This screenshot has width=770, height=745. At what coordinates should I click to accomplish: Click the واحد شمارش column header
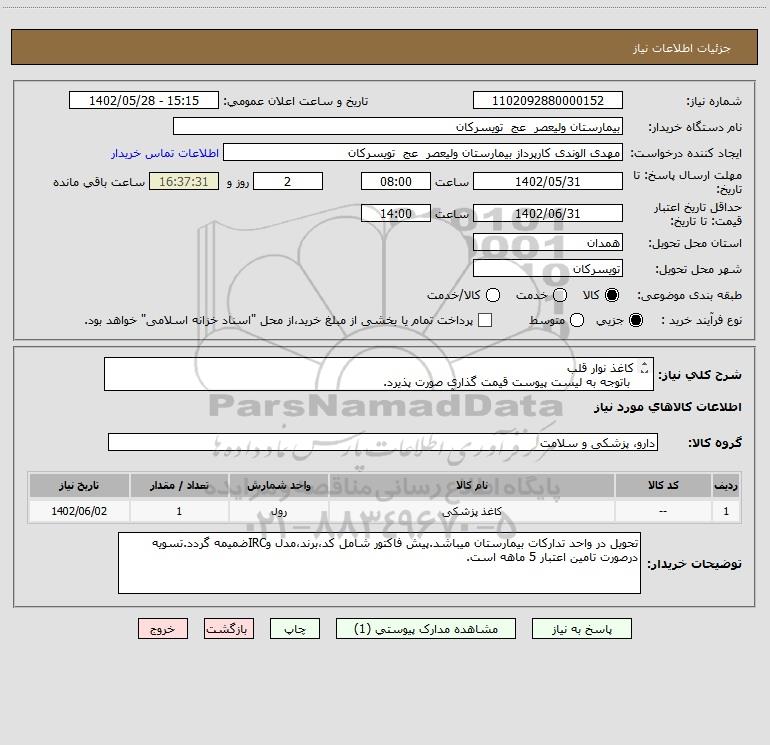pyautogui.click(x=278, y=485)
